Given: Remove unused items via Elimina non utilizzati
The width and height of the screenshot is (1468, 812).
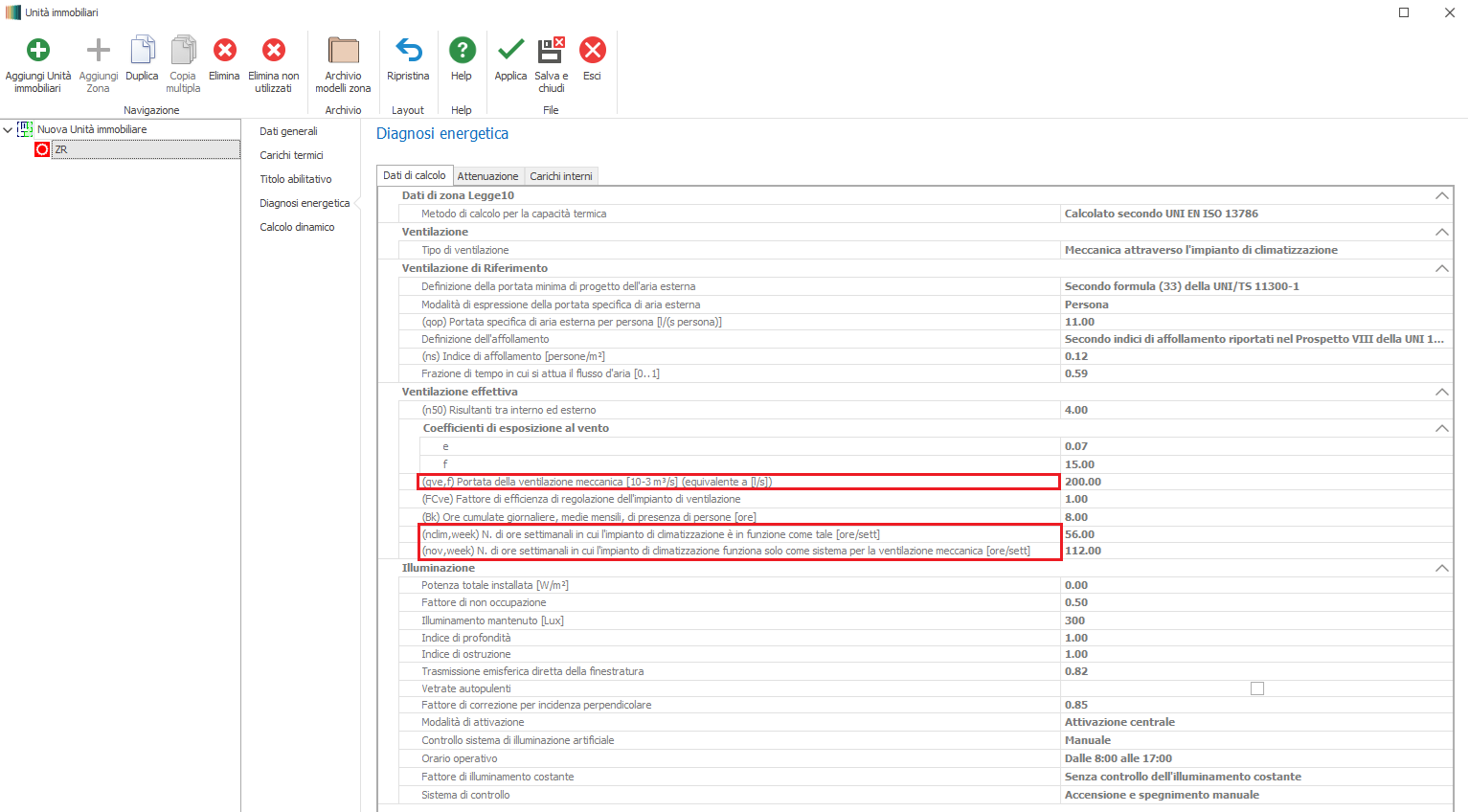Looking at the screenshot, I should pyautogui.click(x=274, y=51).
